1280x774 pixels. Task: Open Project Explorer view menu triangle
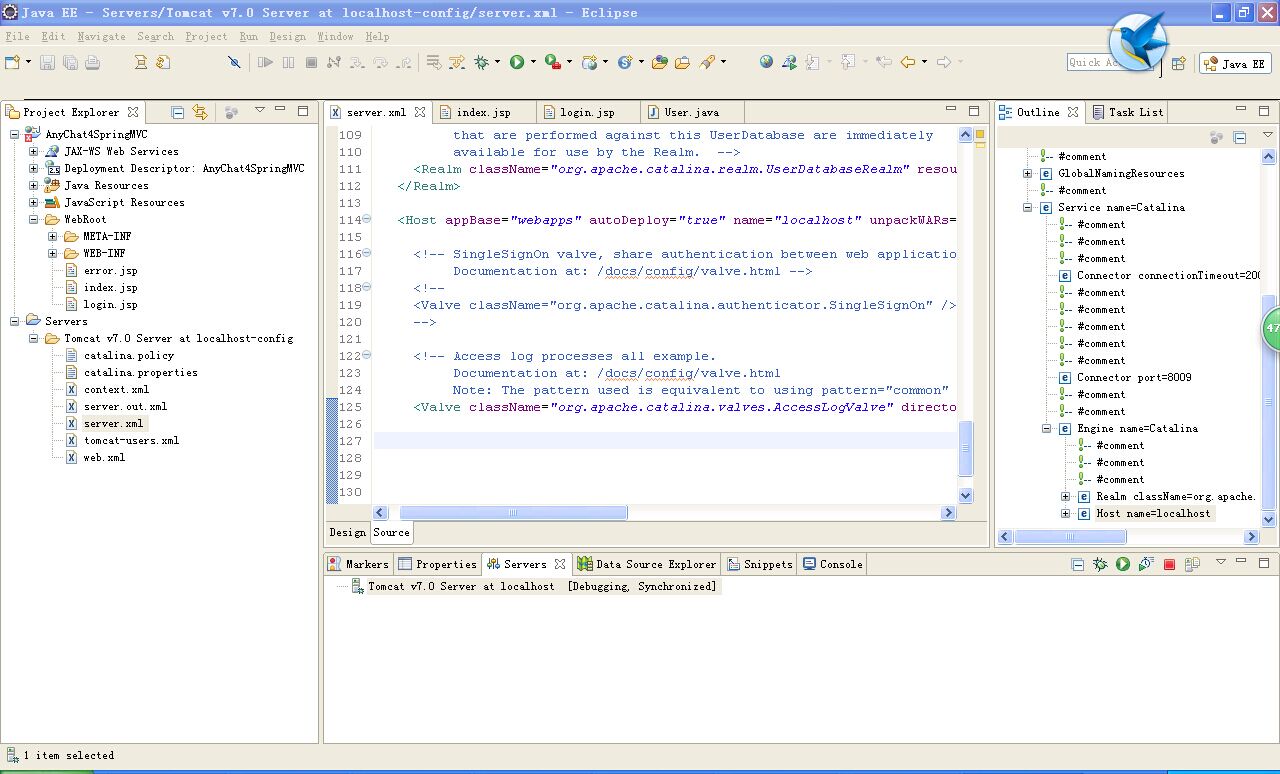259,110
